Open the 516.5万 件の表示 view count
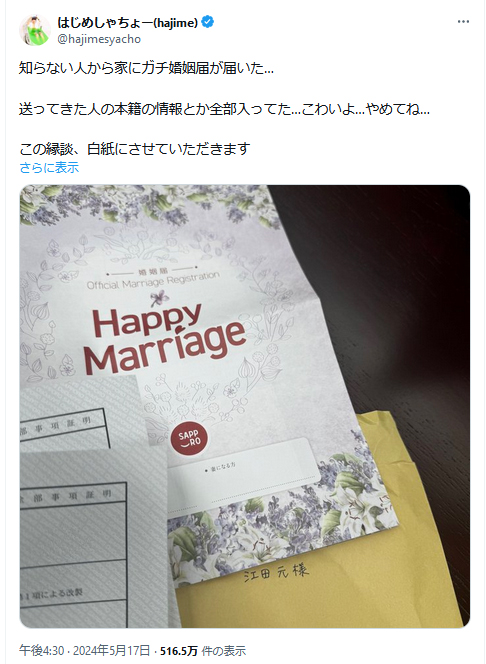486x664 pixels. click(x=203, y=650)
